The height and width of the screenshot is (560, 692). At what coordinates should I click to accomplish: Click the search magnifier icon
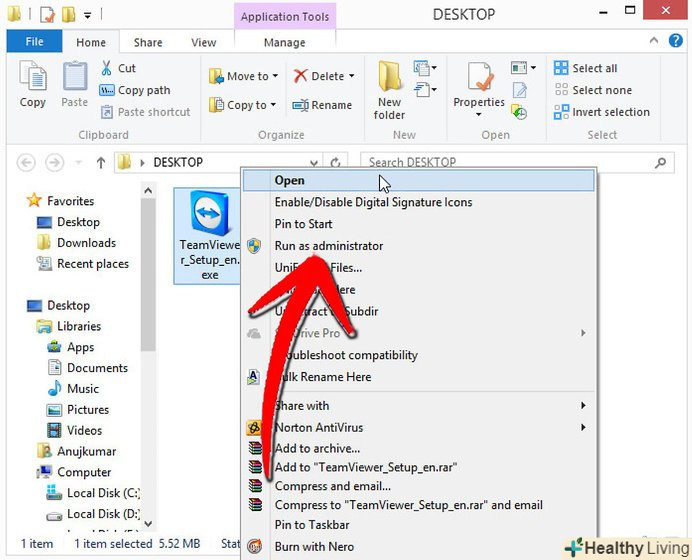[661, 163]
